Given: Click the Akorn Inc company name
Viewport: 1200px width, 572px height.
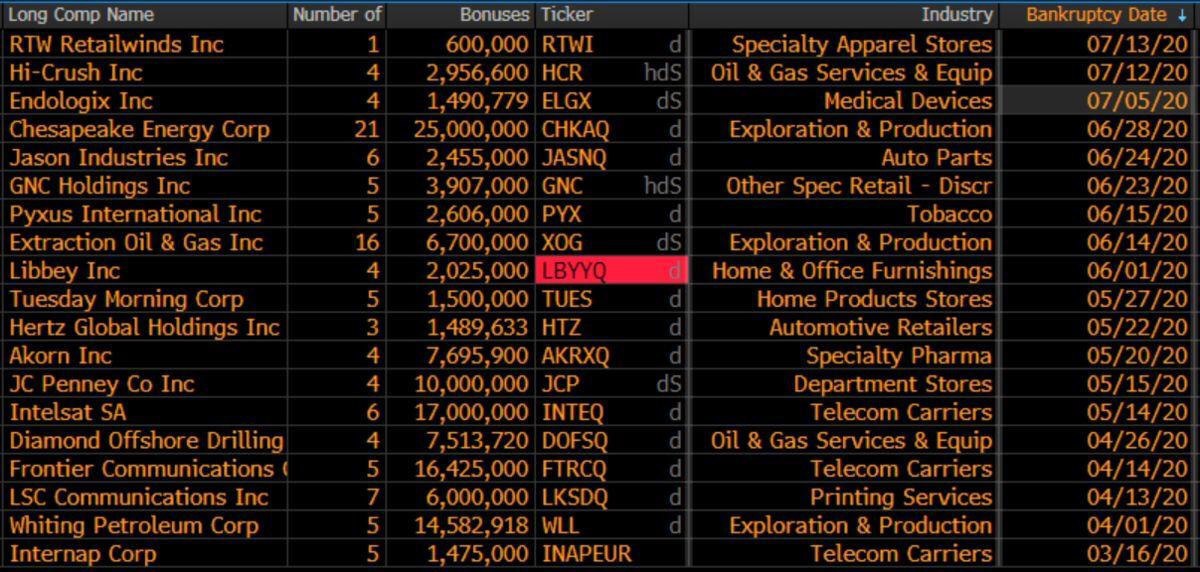Looking at the screenshot, I should pos(61,355).
